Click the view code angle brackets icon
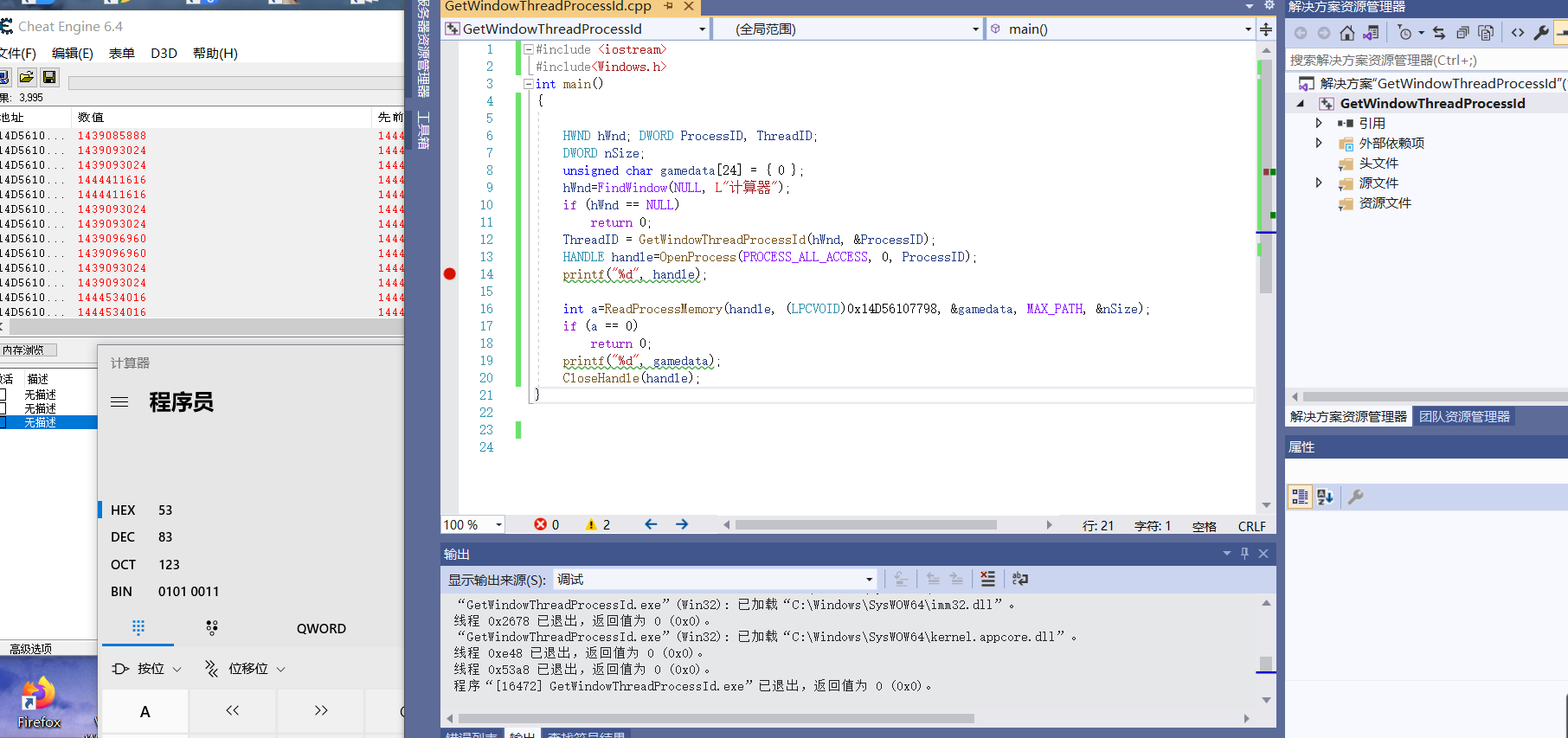The image size is (1568, 738). coord(1518,33)
